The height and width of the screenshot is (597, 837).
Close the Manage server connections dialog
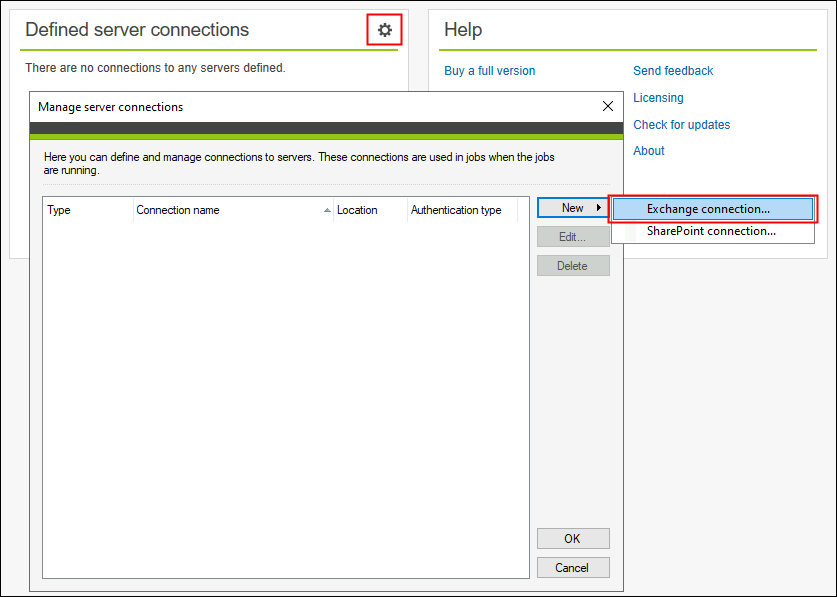coord(607,106)
